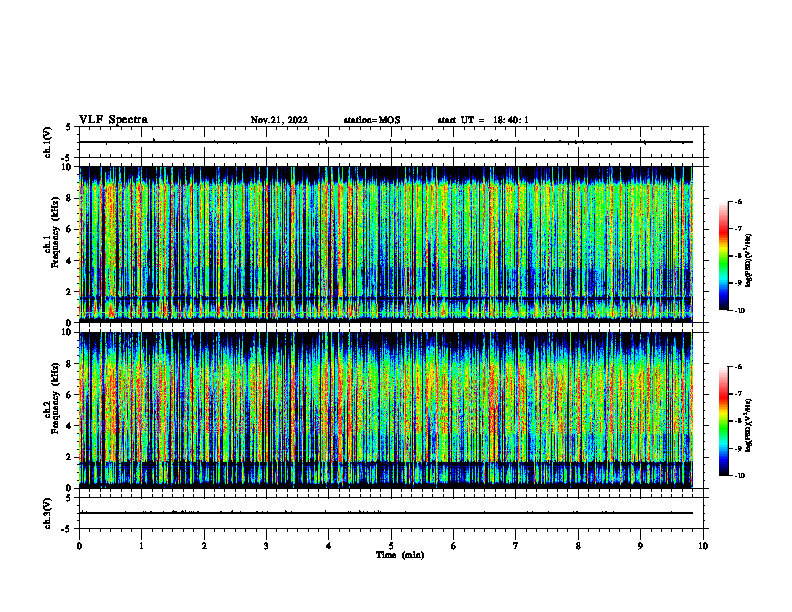Select the date text "Nov.21, 2022"

(279, 120)
